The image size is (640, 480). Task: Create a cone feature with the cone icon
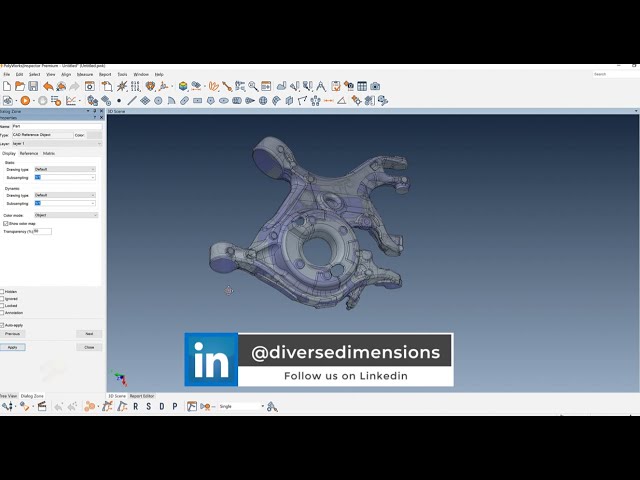point(250,100)
